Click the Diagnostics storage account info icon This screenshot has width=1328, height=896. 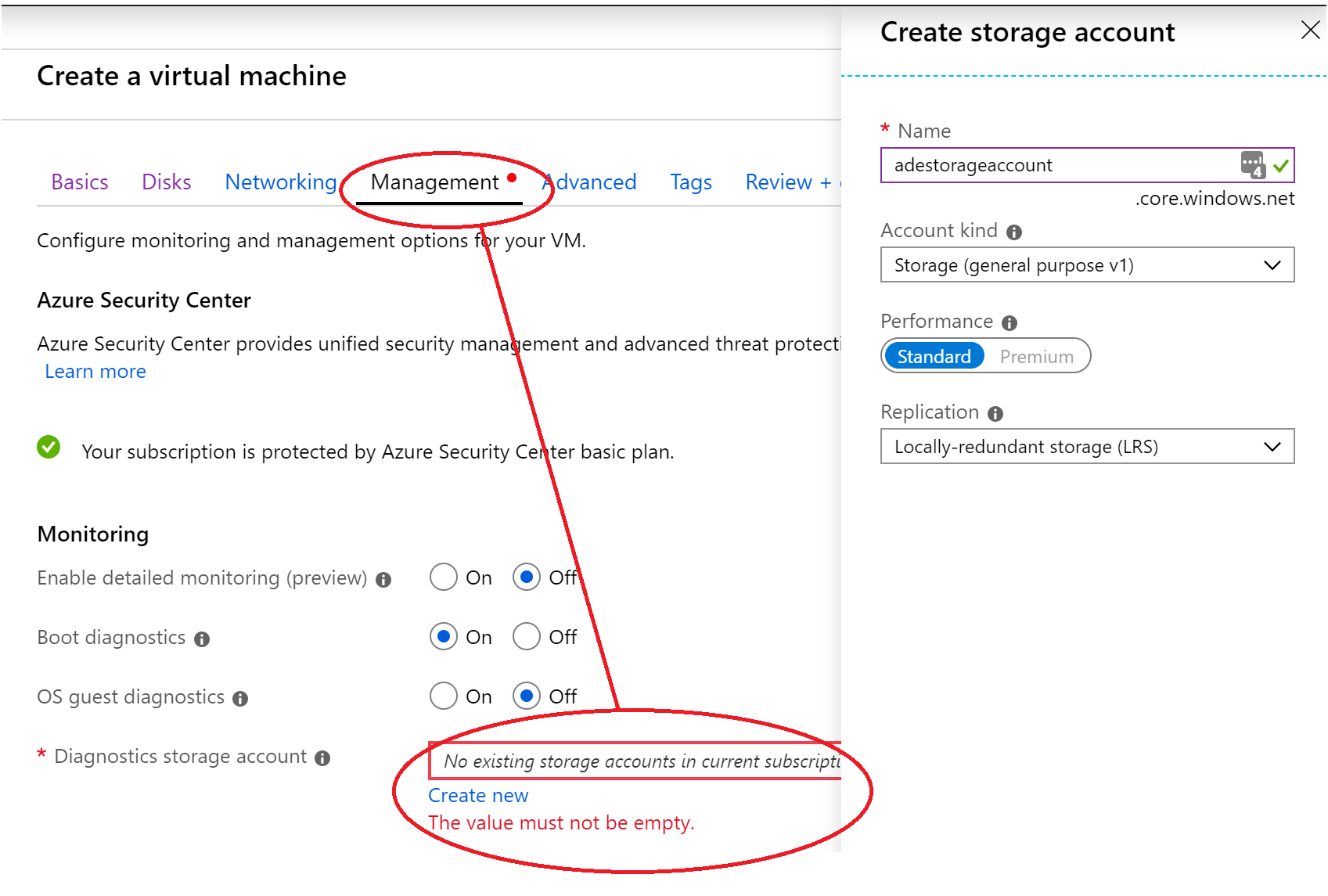point(322,757)
